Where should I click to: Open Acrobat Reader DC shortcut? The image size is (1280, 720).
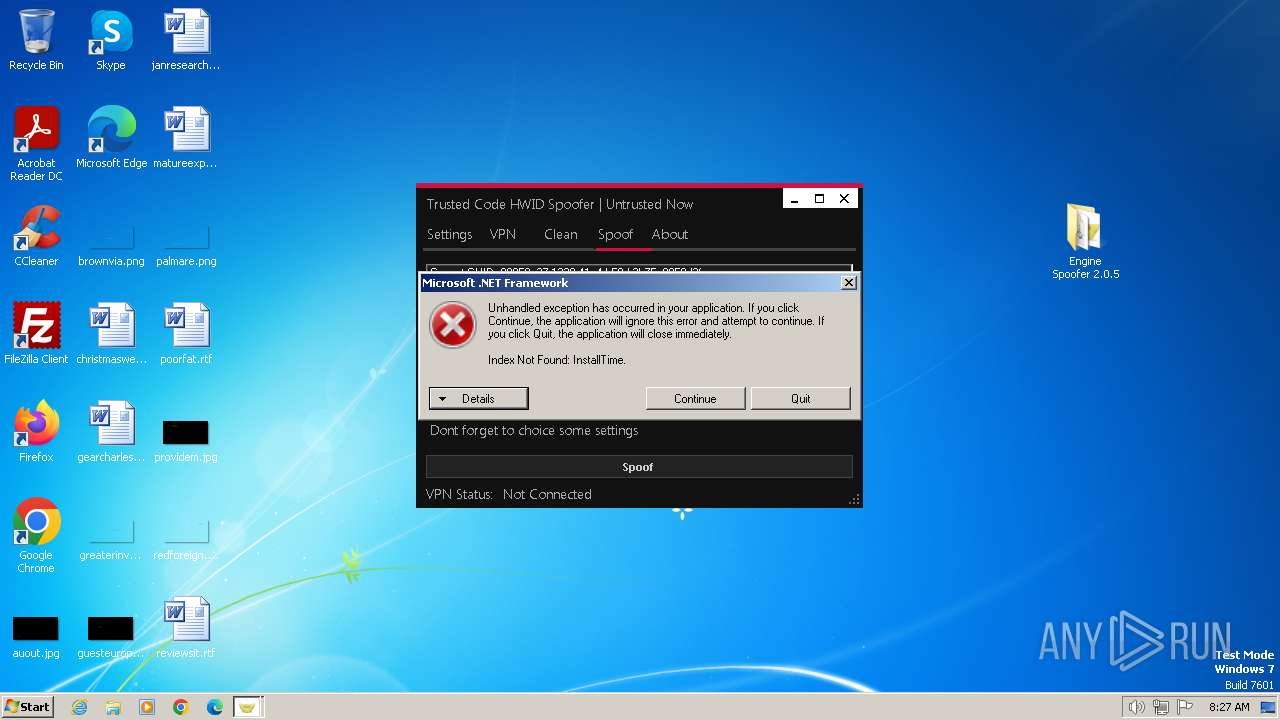36,143
